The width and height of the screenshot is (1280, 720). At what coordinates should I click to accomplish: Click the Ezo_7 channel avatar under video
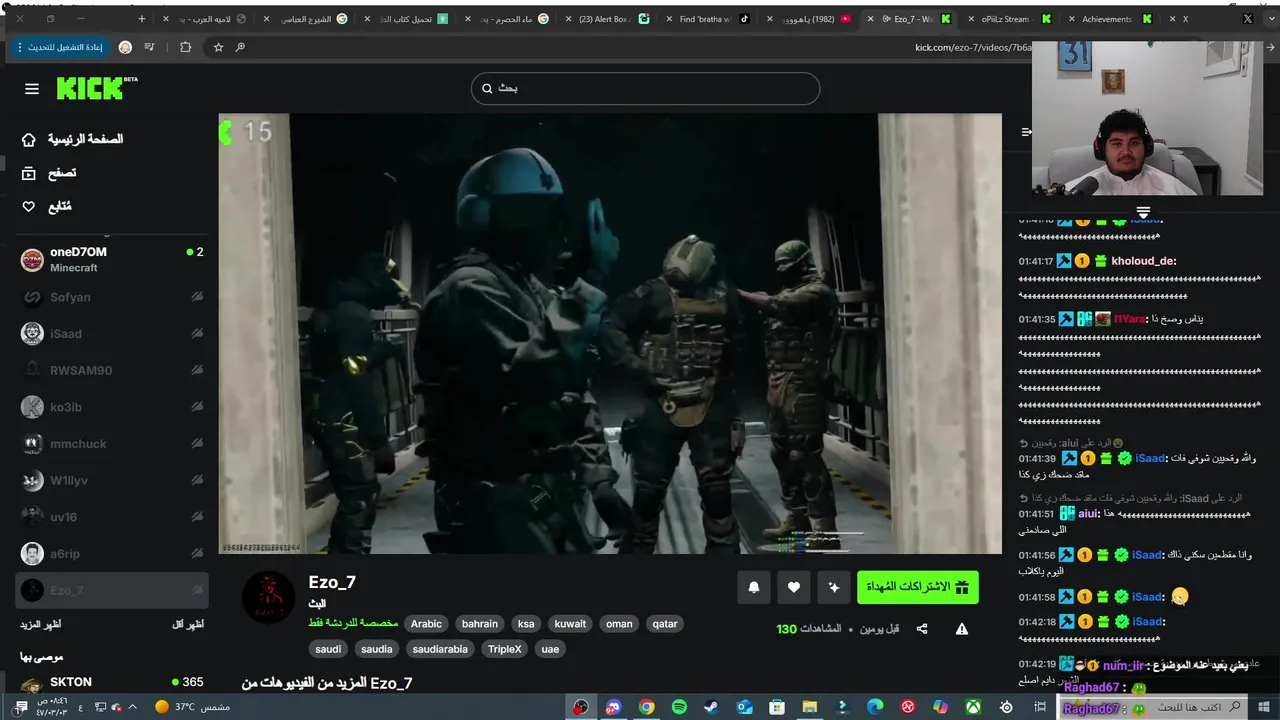(x=269, y=599)
